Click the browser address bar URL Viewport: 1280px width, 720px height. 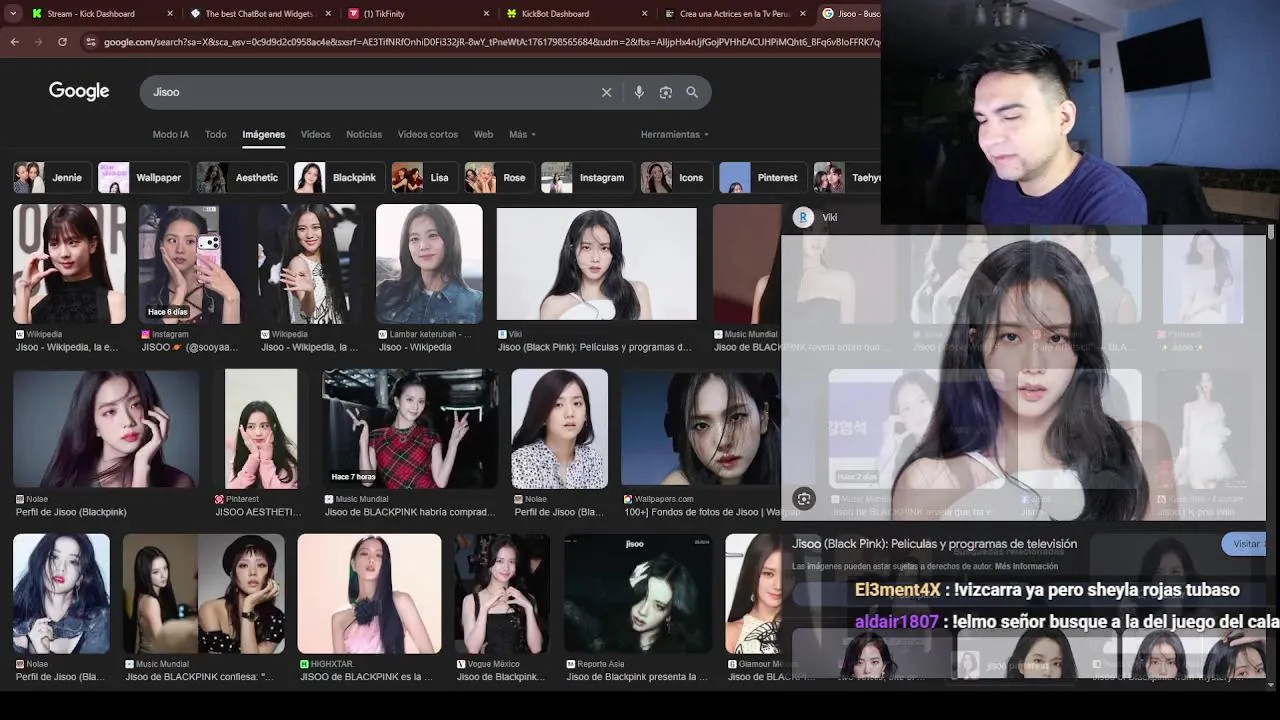[490, 42]
